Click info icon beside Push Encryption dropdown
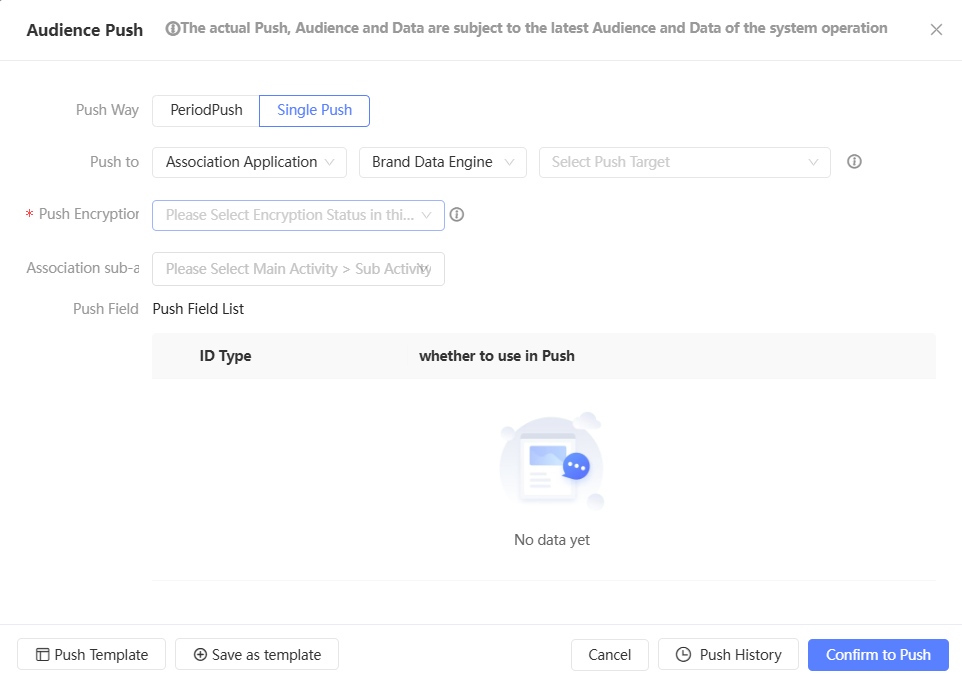Screen dimensions: 962x676 coord(457,215)
